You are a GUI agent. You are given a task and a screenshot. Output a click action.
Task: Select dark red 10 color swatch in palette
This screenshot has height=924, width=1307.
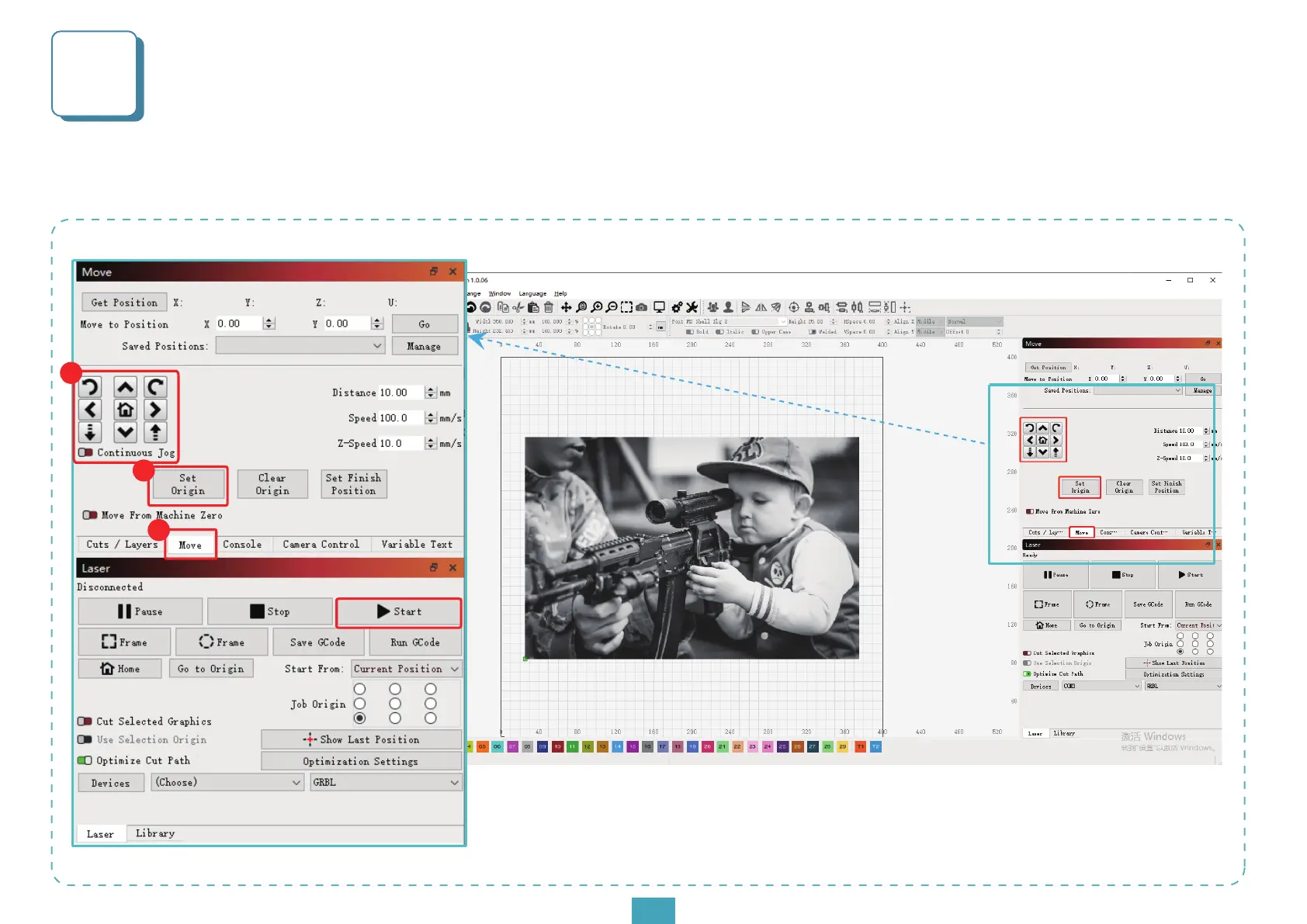tap(557, 746)
